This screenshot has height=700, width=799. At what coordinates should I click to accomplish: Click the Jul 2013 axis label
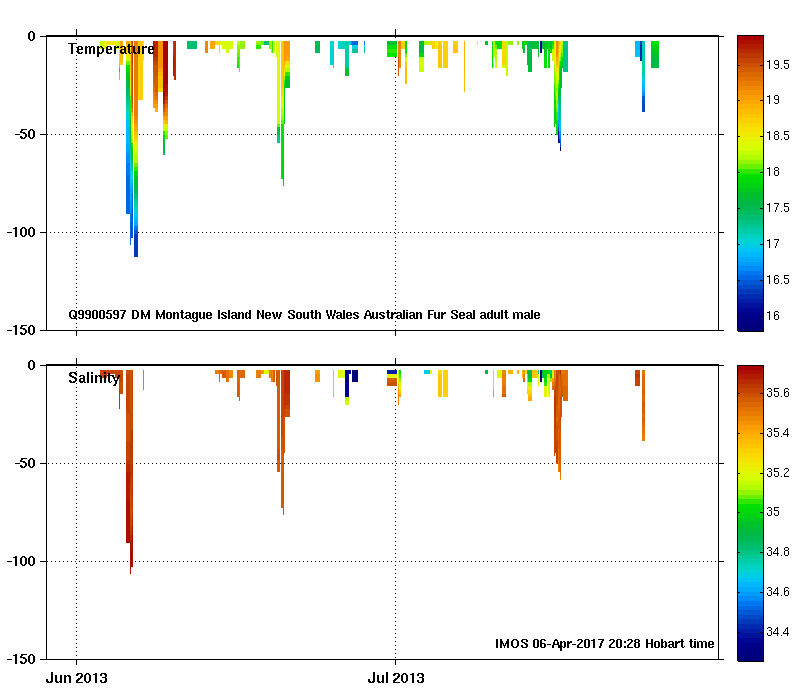click(x=396, y=678)
